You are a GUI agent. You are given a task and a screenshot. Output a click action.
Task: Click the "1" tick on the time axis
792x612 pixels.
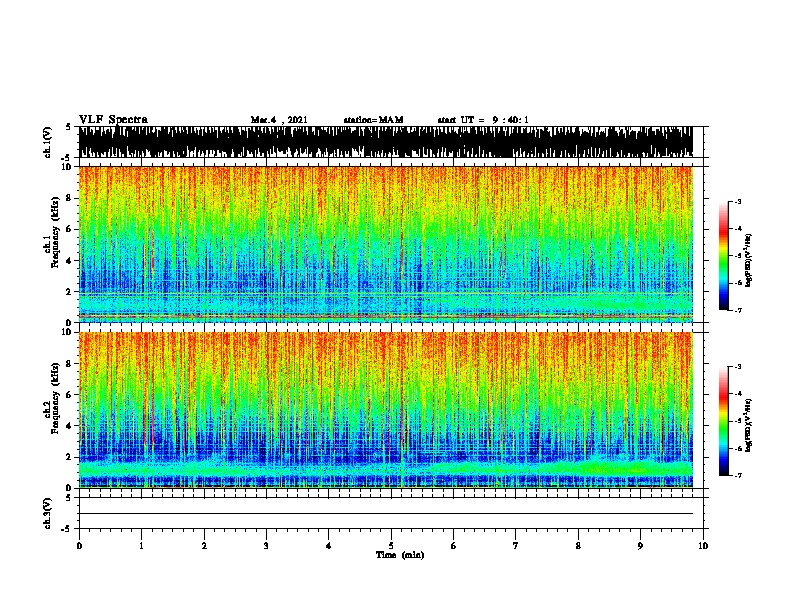pyautogui.click(x=142, y=546)
